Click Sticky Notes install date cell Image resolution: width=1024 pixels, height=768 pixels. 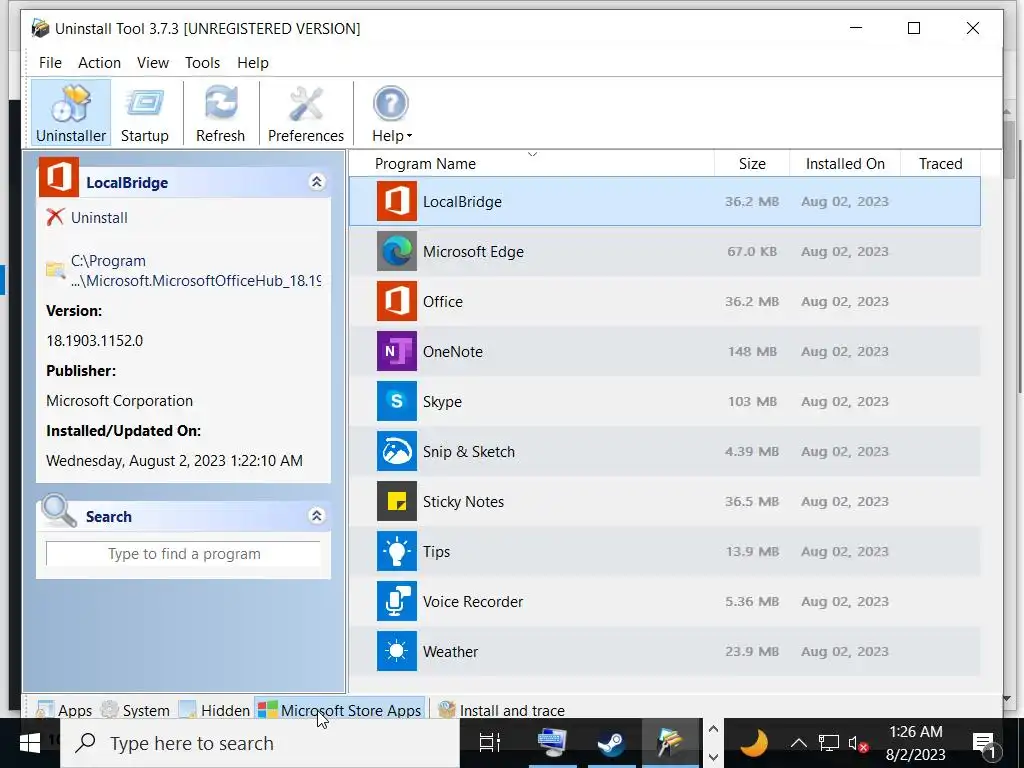tap(845, 502)
